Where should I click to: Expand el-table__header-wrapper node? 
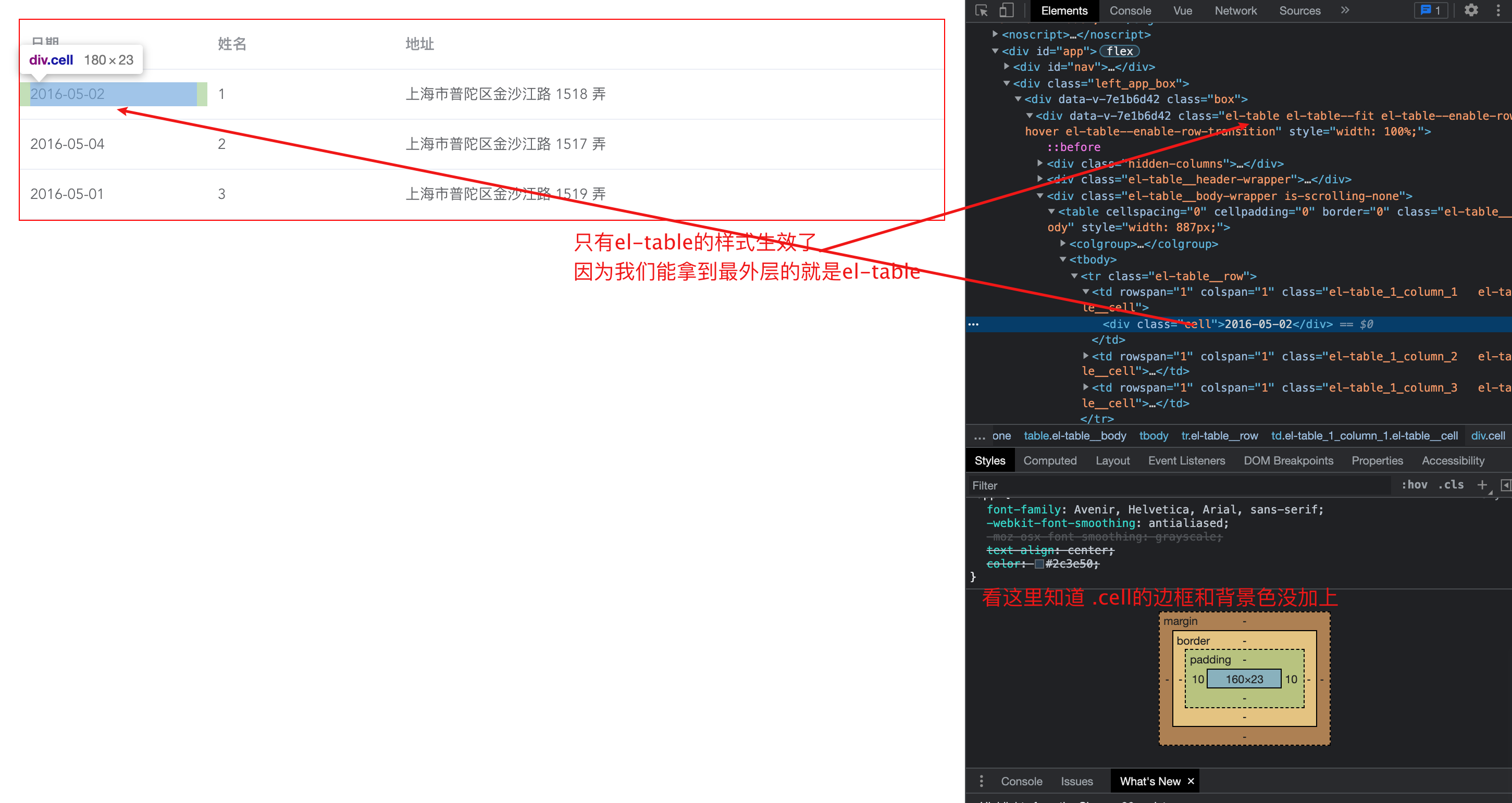(x=1040, y=179)
